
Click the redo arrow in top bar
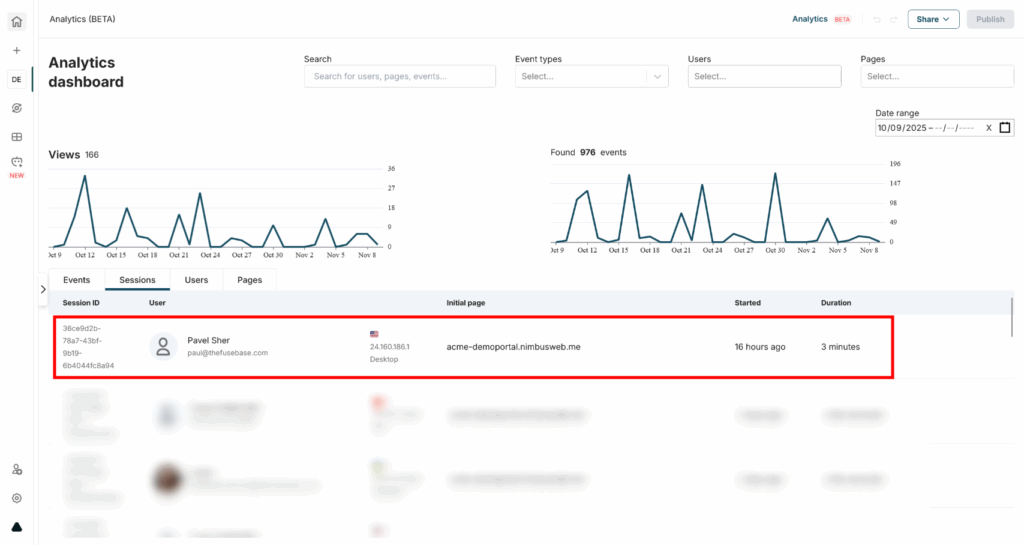point(894,19)
